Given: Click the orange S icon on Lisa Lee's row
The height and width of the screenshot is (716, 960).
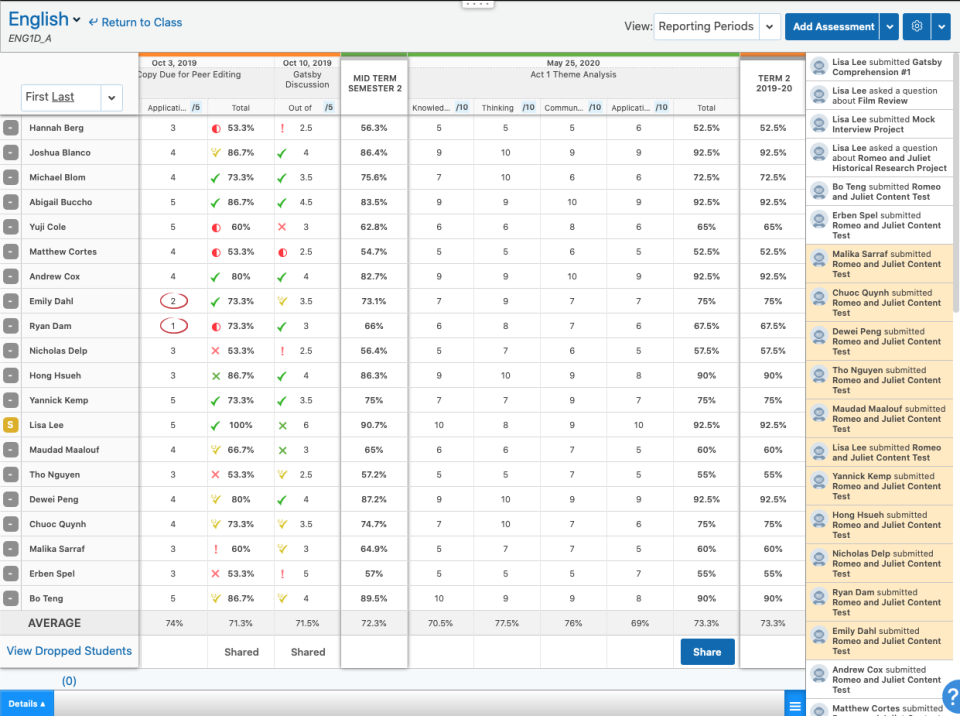Looking at the screenshot, I should [11, 424].
